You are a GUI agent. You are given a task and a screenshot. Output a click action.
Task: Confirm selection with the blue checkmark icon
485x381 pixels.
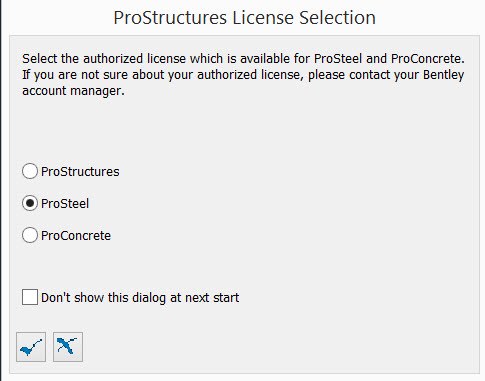[x=31, y=347]
